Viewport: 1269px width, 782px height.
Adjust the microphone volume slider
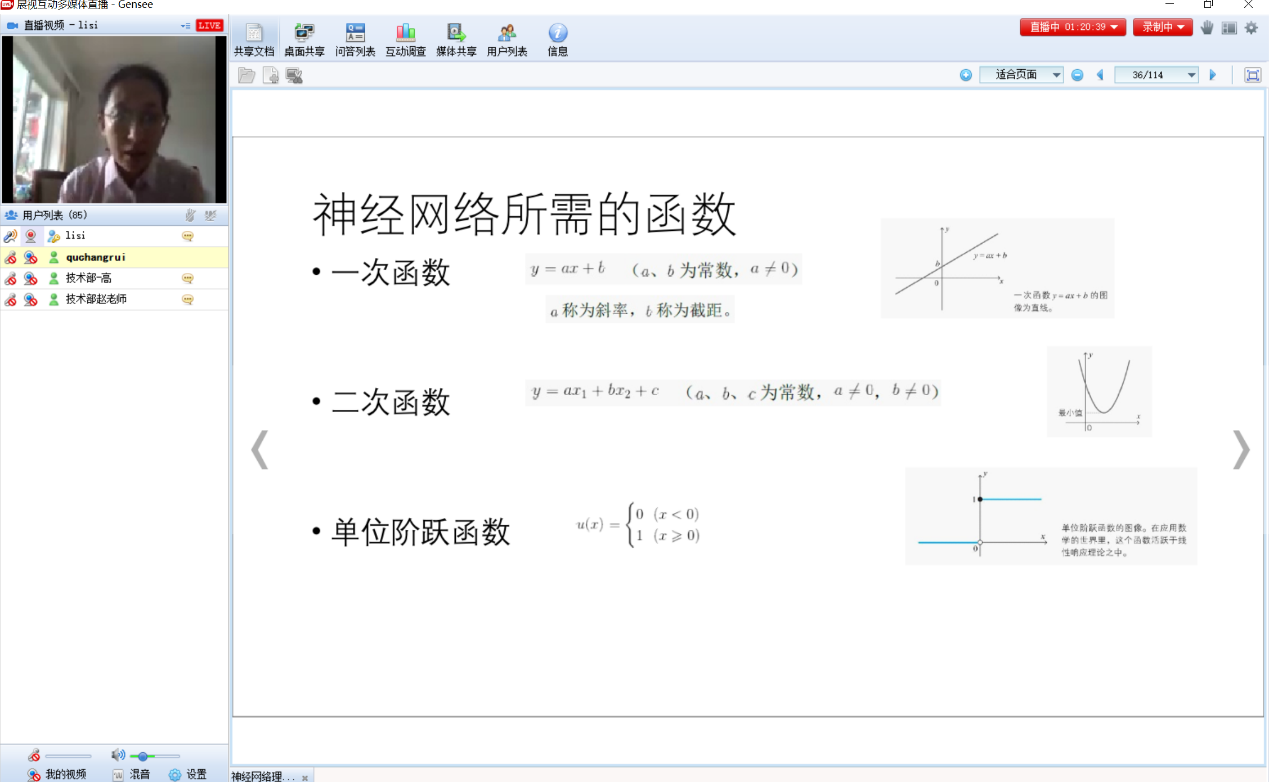pyautogui.click(x=68, y=756)
